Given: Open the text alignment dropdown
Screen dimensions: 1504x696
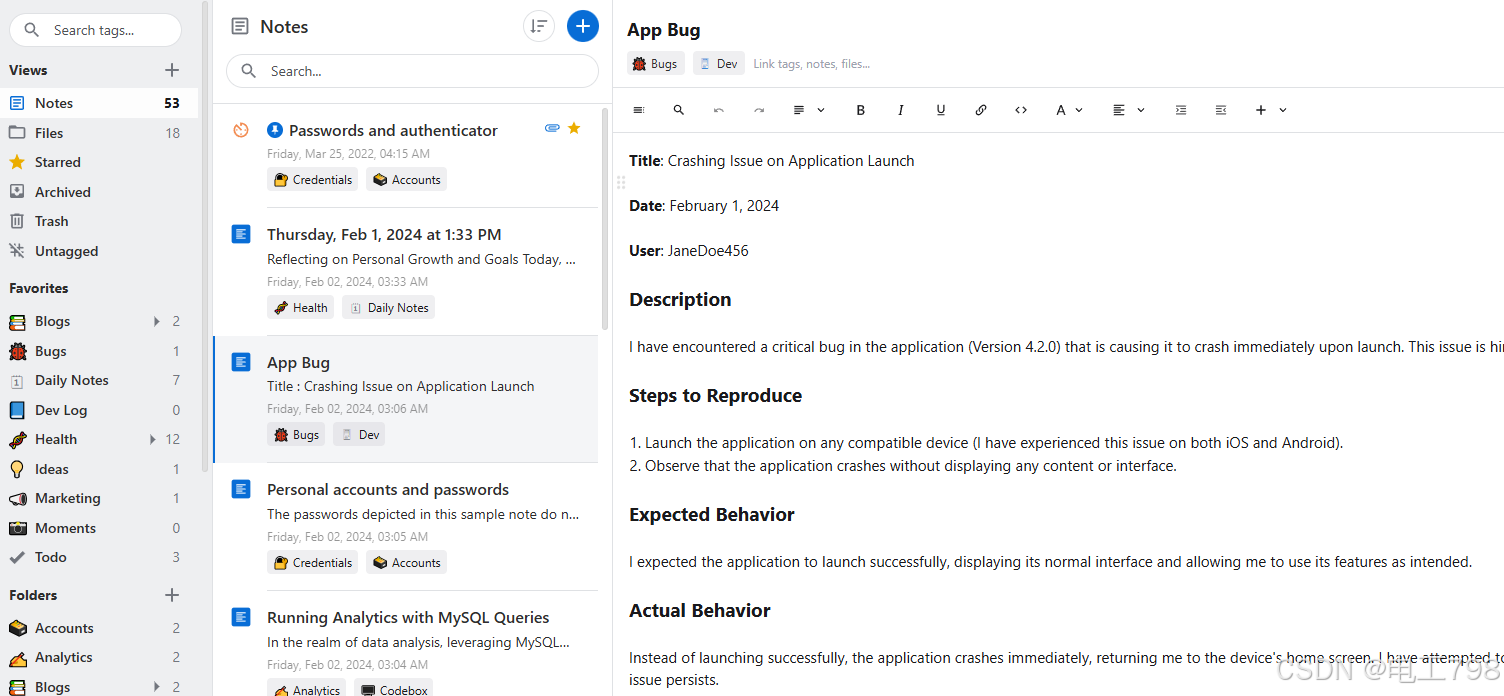Looking at the screenshot, I should click(1128, 110).
